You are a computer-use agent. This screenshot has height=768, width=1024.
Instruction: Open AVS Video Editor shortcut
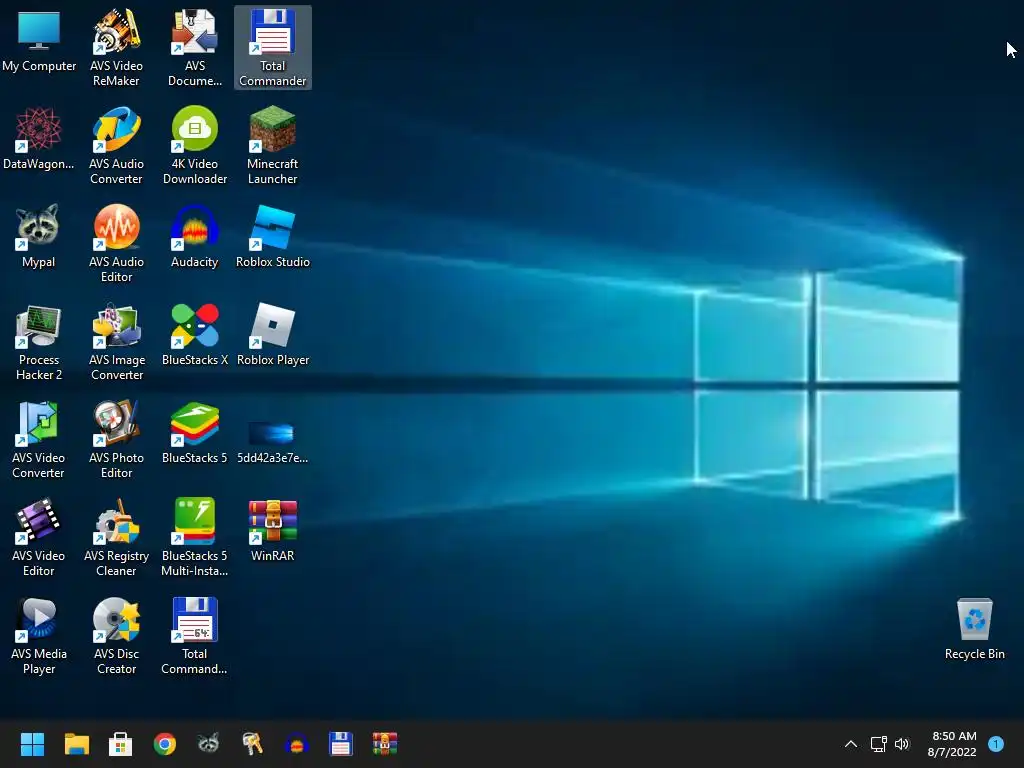click(x=39, y=537)
